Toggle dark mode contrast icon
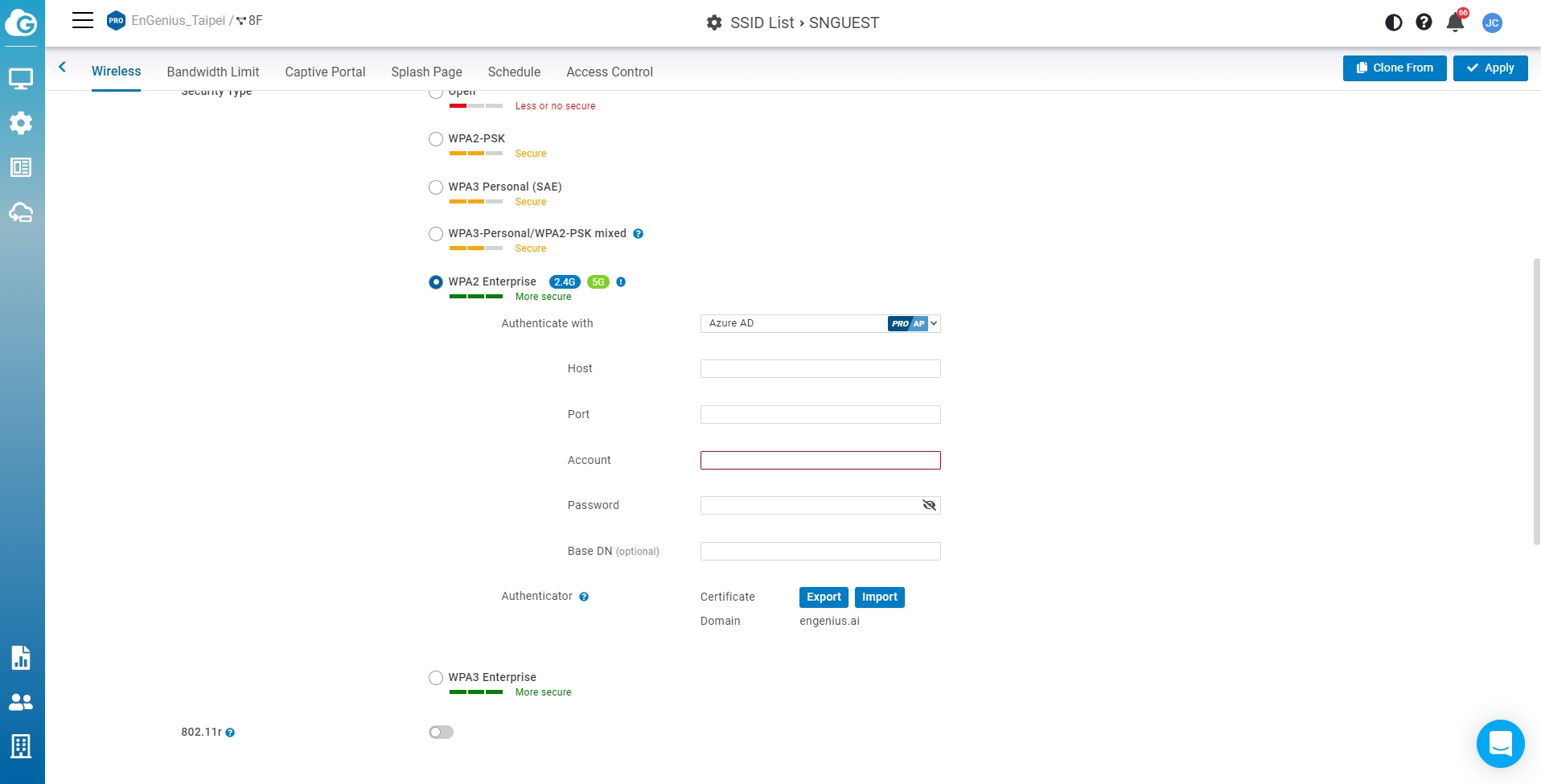Screen dimensions: 1541x784 pyautogui.click(x=1393, y=23)
